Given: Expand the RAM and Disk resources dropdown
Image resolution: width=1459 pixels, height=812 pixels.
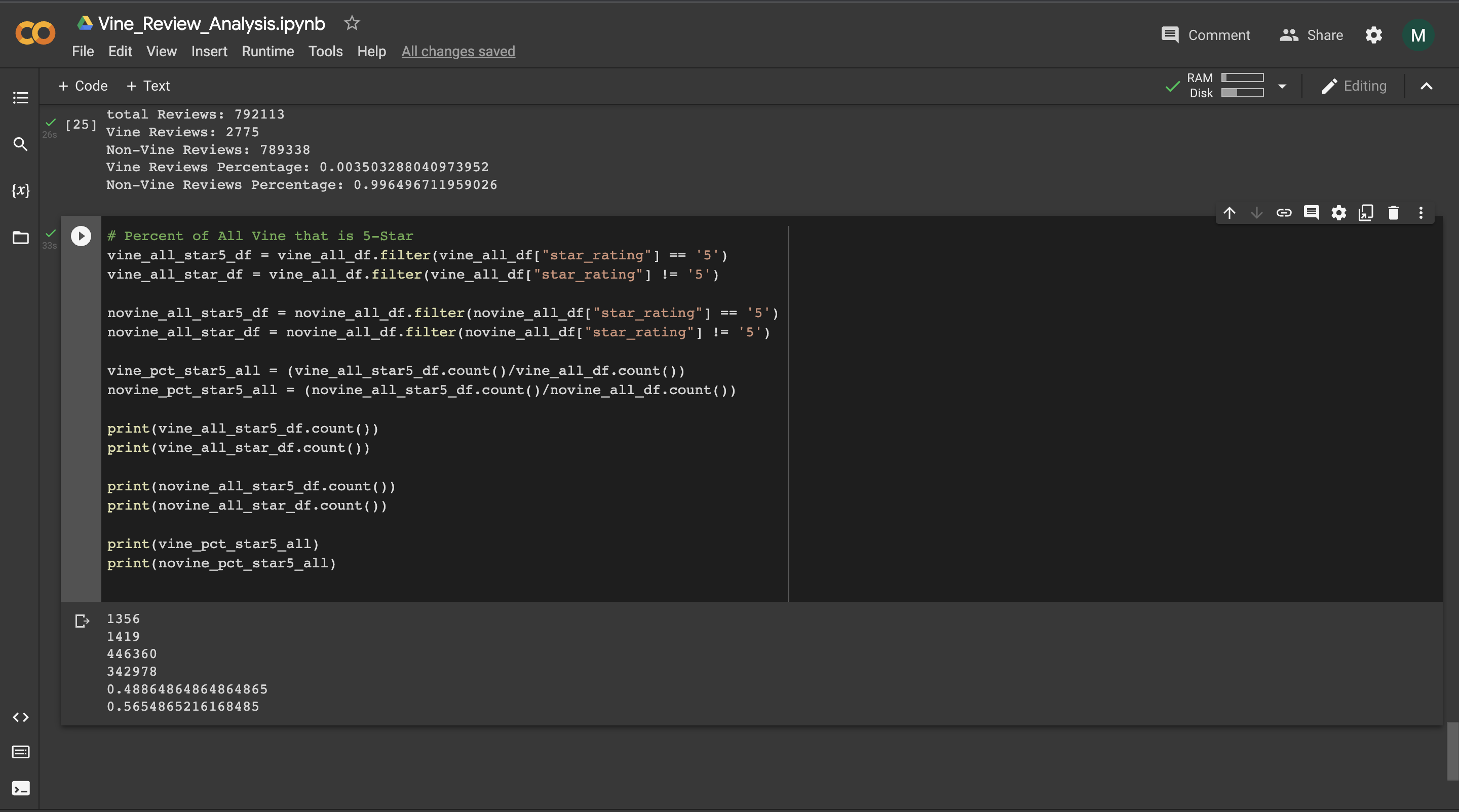Looking at the screenshot, I should pyautogui.click(x=1282, y=86).
